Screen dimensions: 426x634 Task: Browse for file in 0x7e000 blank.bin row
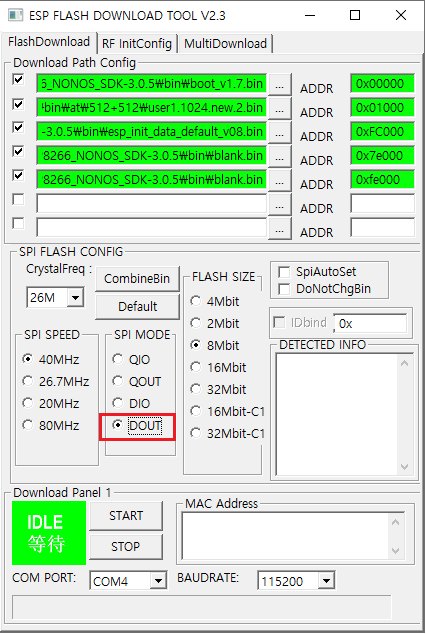[280, 156]
